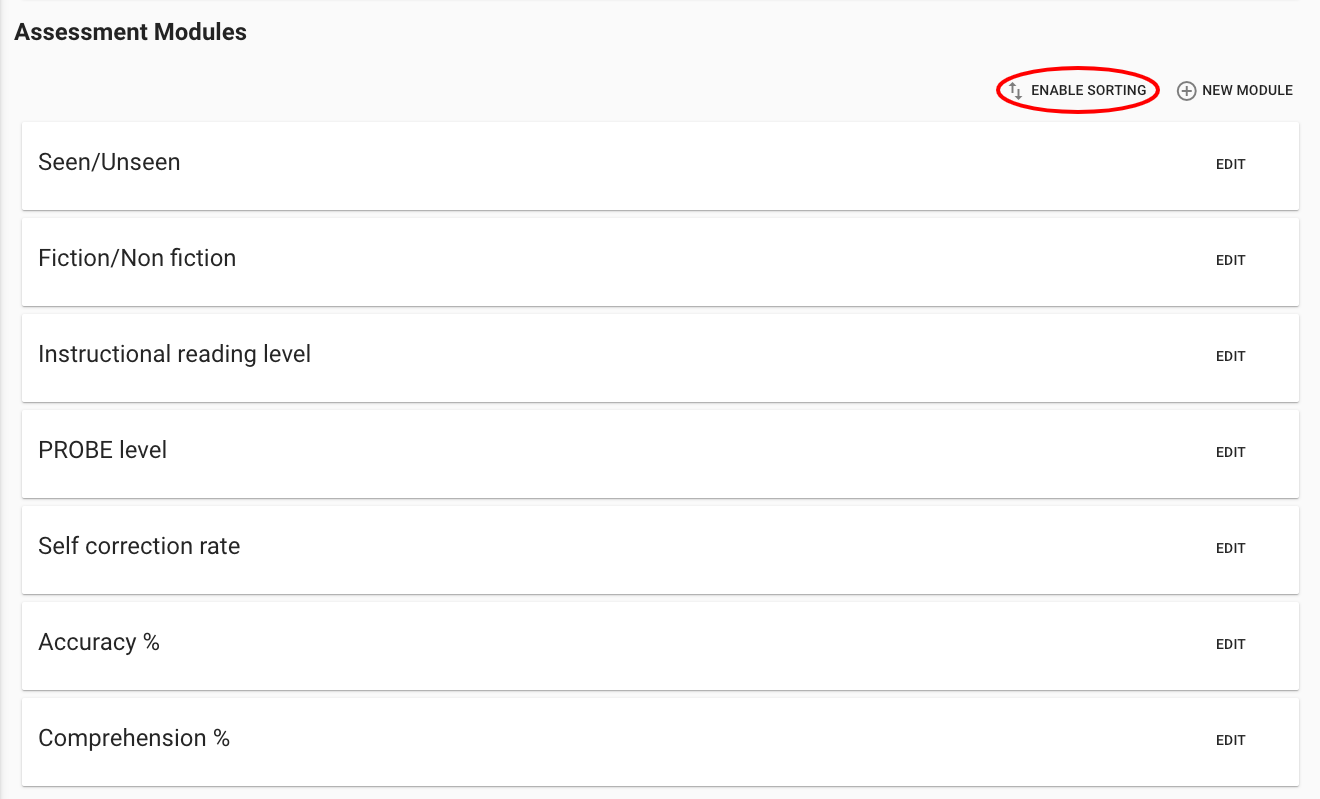Select the Seen/Unseen module title
The width and height of the screenshot is (1320, 799).
point(109,162)
